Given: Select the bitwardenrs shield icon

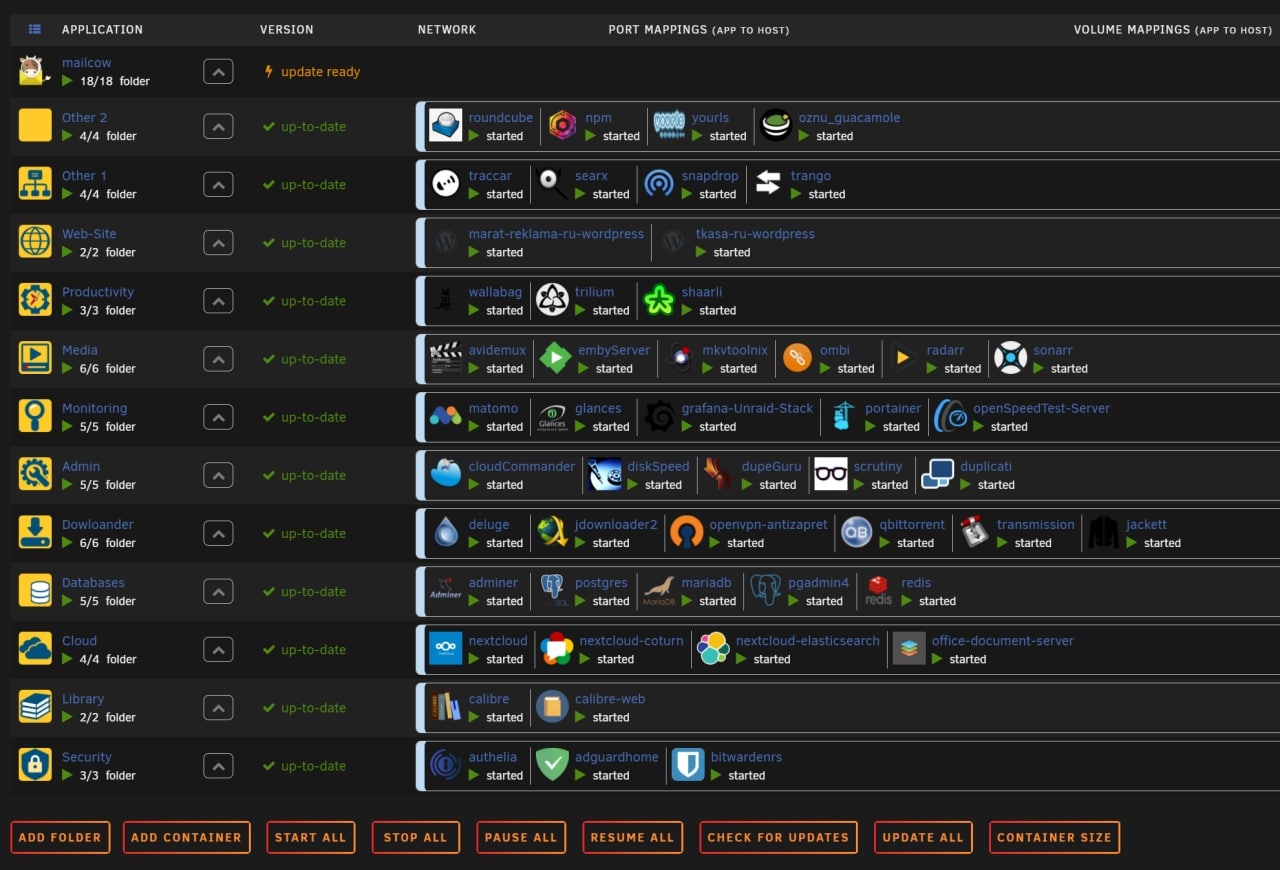Looking at the screenshot, I should click(x=688, y=764).
